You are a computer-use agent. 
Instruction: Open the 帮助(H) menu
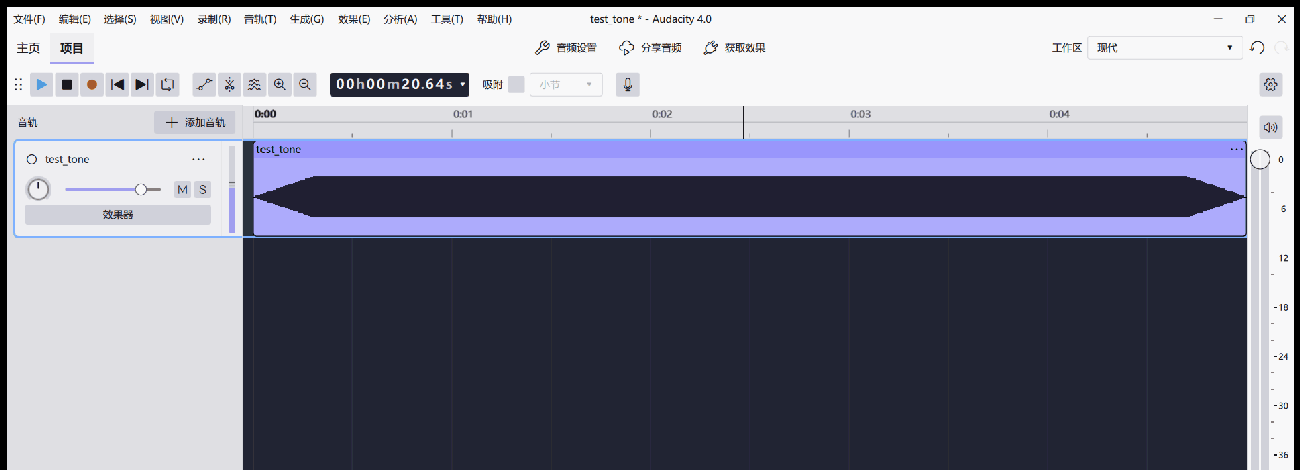coord(493,19)
